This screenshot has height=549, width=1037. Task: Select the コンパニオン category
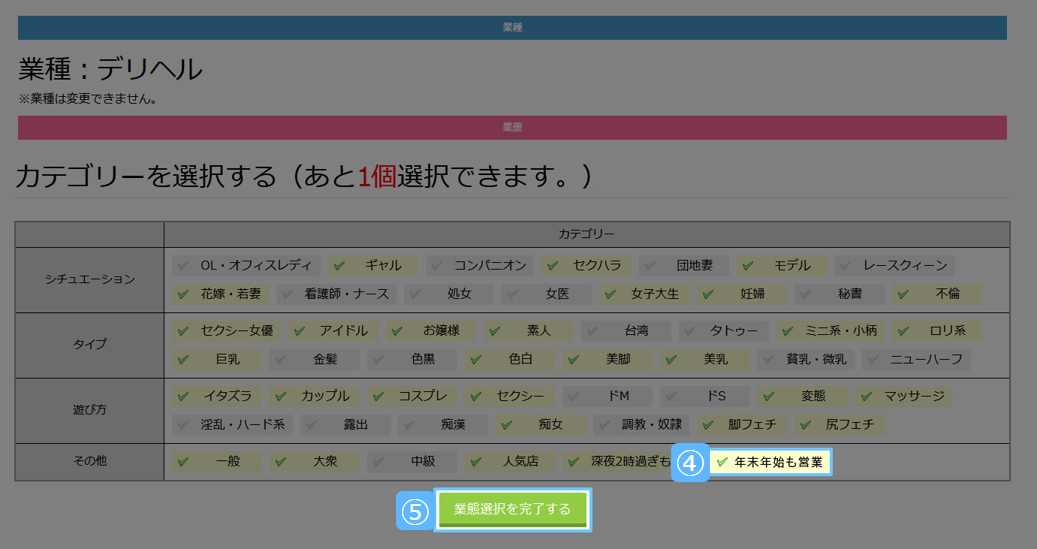[x=480, y=265]
